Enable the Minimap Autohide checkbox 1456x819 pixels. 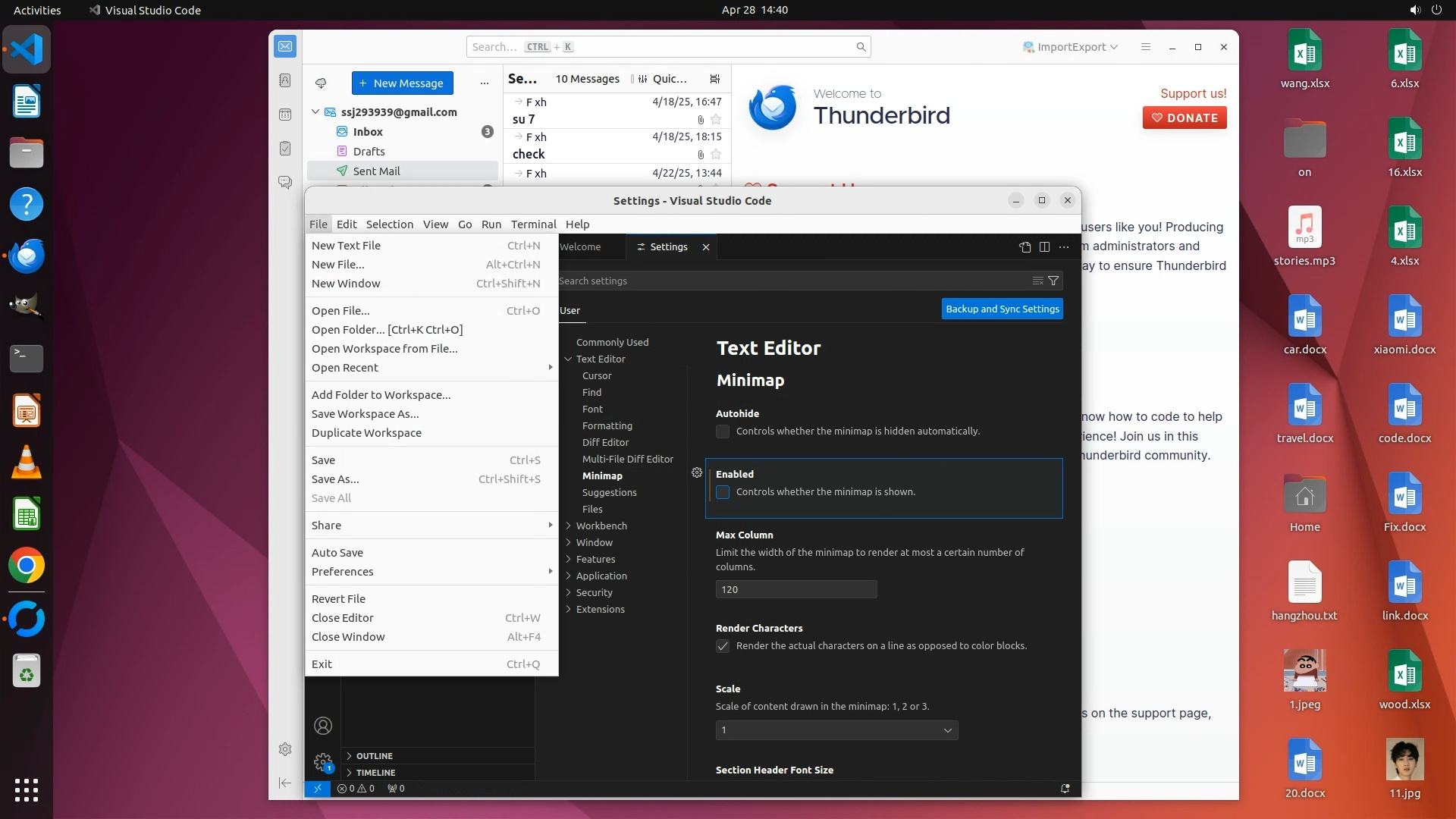point(723,431)
